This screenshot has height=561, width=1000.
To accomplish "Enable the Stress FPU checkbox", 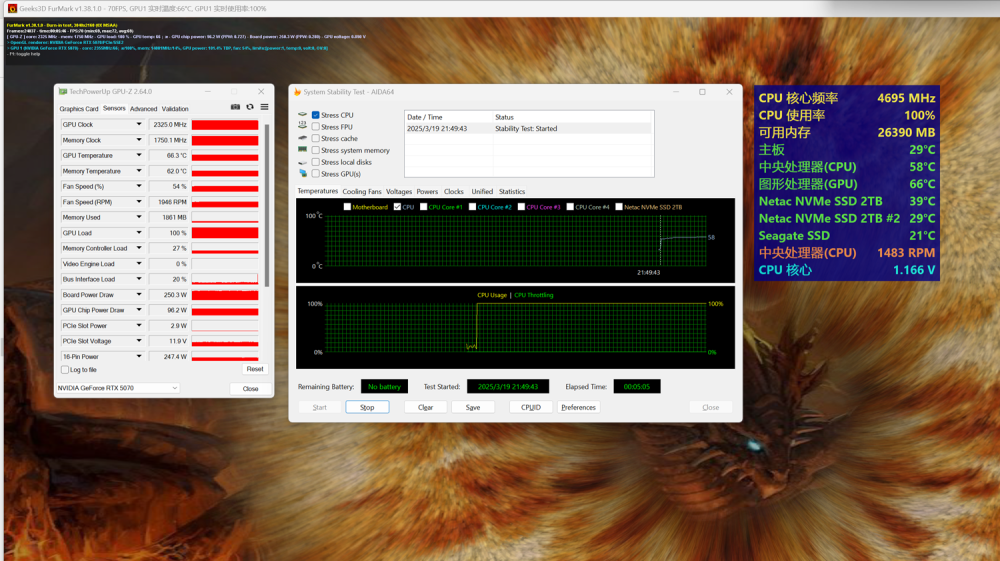I will pos(316,127).
